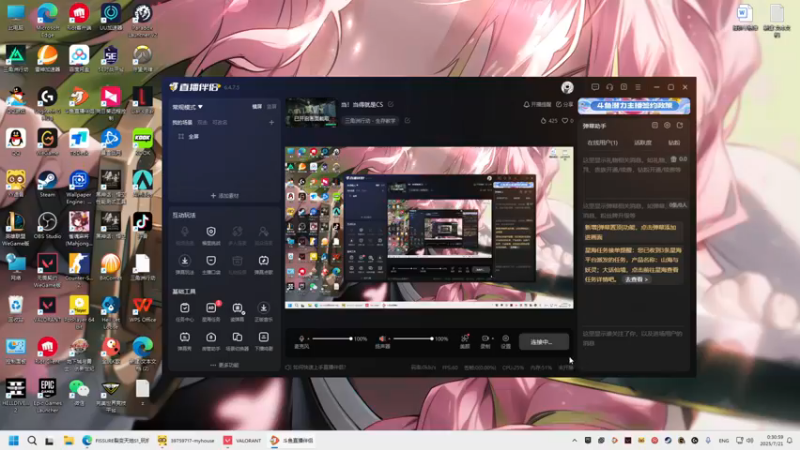Open microphone device dropdown arrow

coord(308,339)
